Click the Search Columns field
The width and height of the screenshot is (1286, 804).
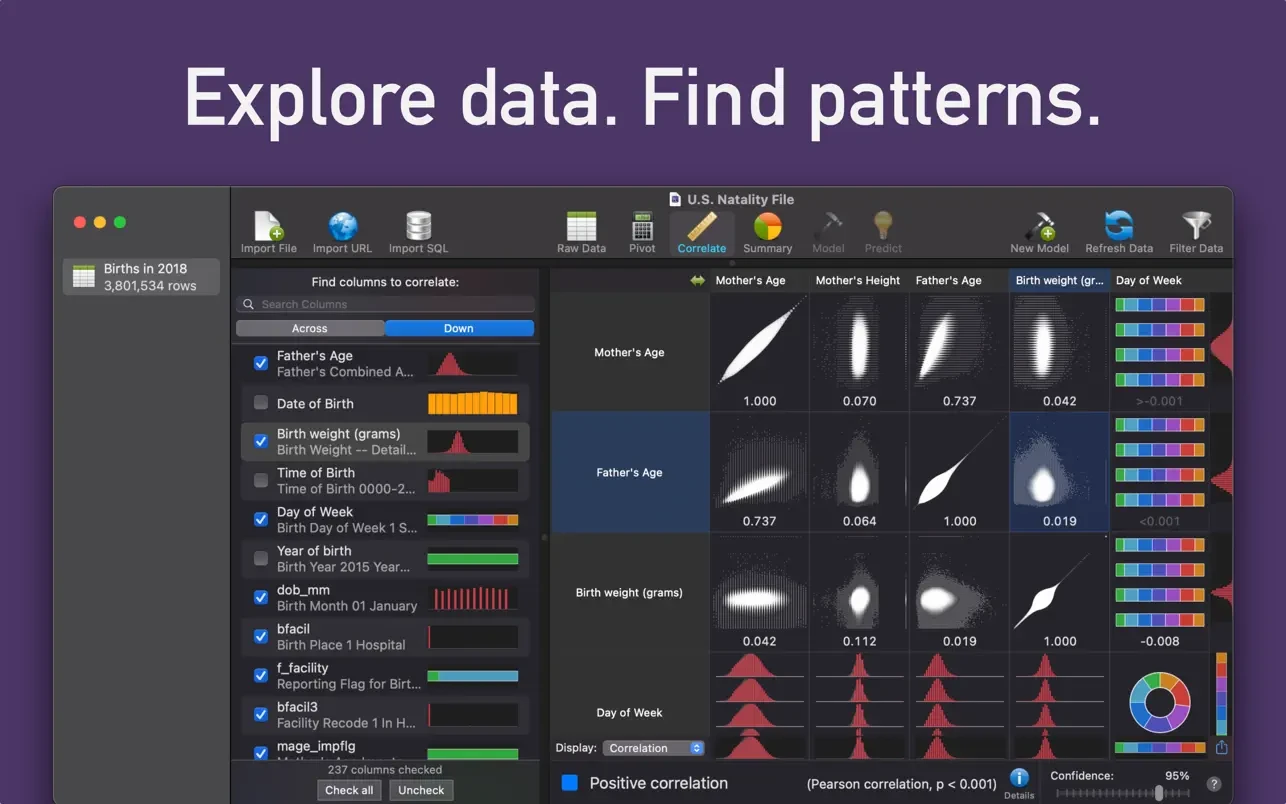(x=385, y=304)
